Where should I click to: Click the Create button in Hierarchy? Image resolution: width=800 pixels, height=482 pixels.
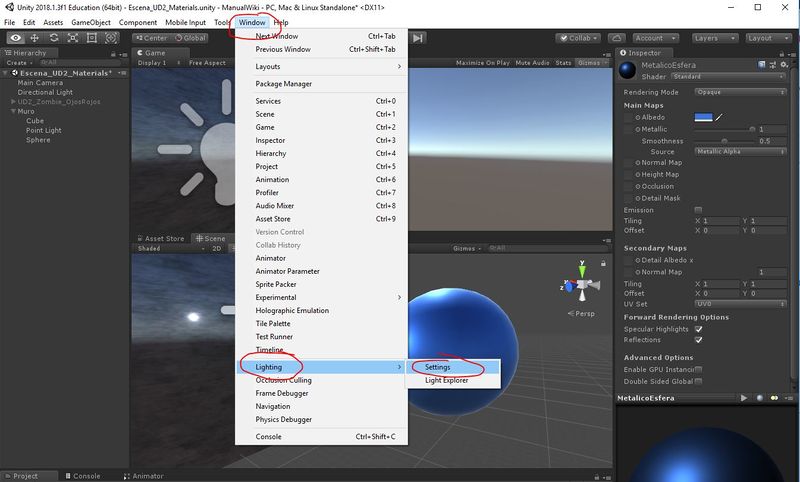pos(19,63)
